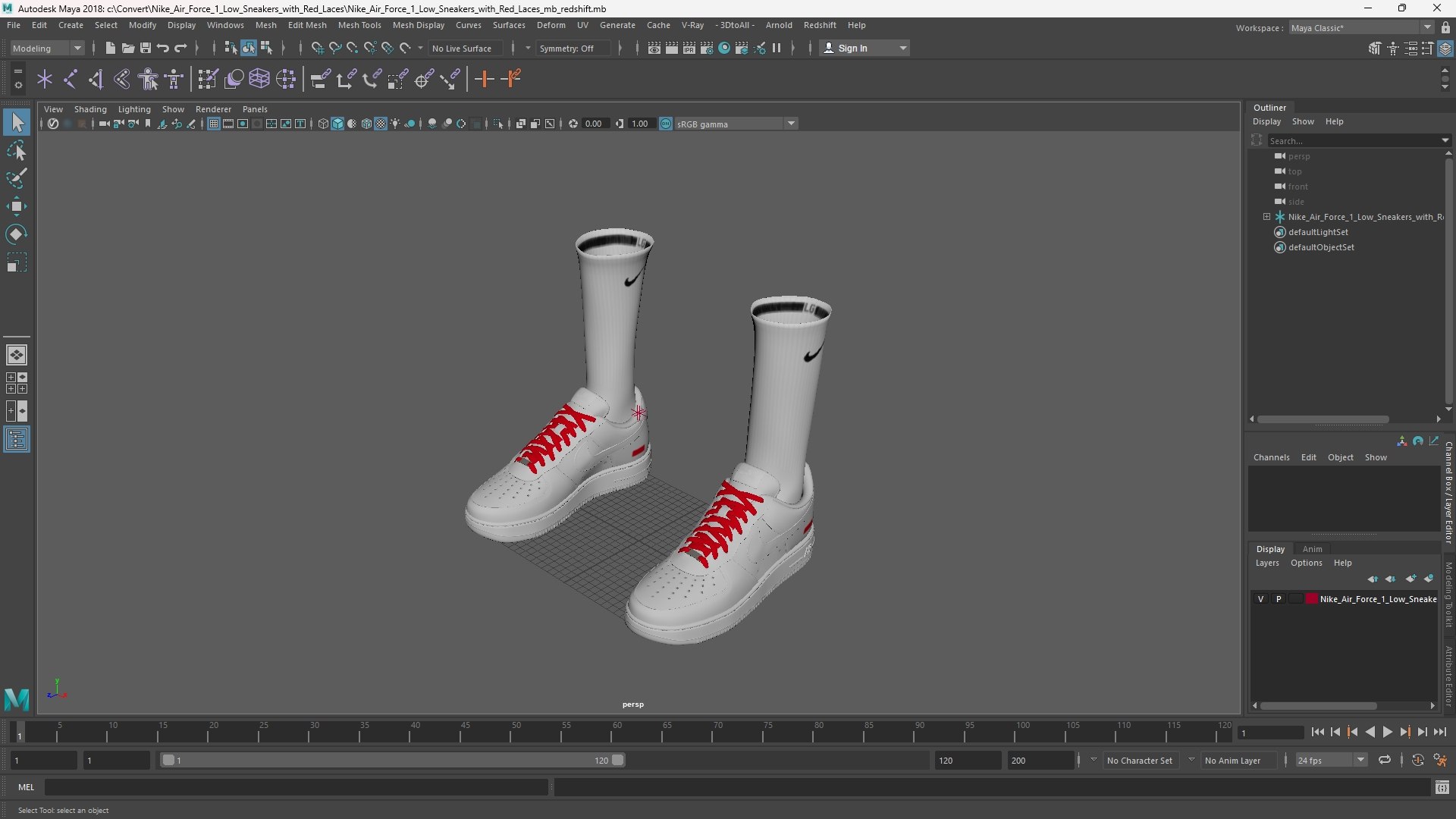Switch to the four view layout
Image resolution: width=1456 pixels, height=819 pixels.
(x=17, y=382)
